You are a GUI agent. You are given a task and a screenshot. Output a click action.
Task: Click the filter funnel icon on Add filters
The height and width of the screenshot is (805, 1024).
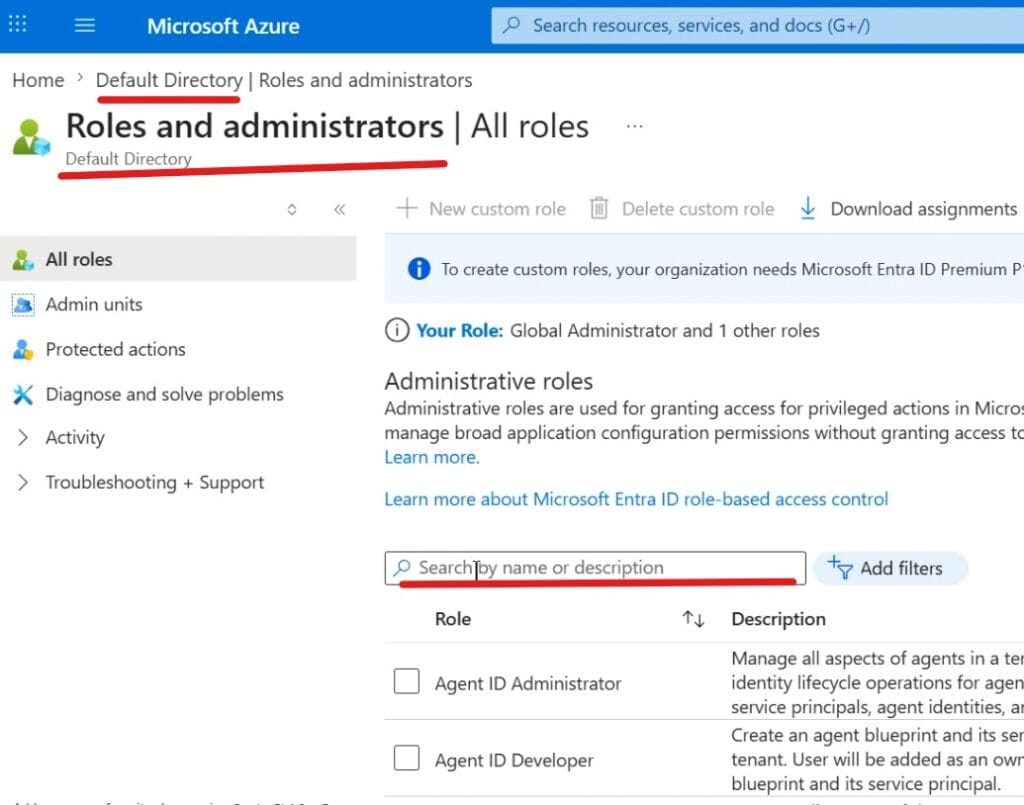[840, 567]
